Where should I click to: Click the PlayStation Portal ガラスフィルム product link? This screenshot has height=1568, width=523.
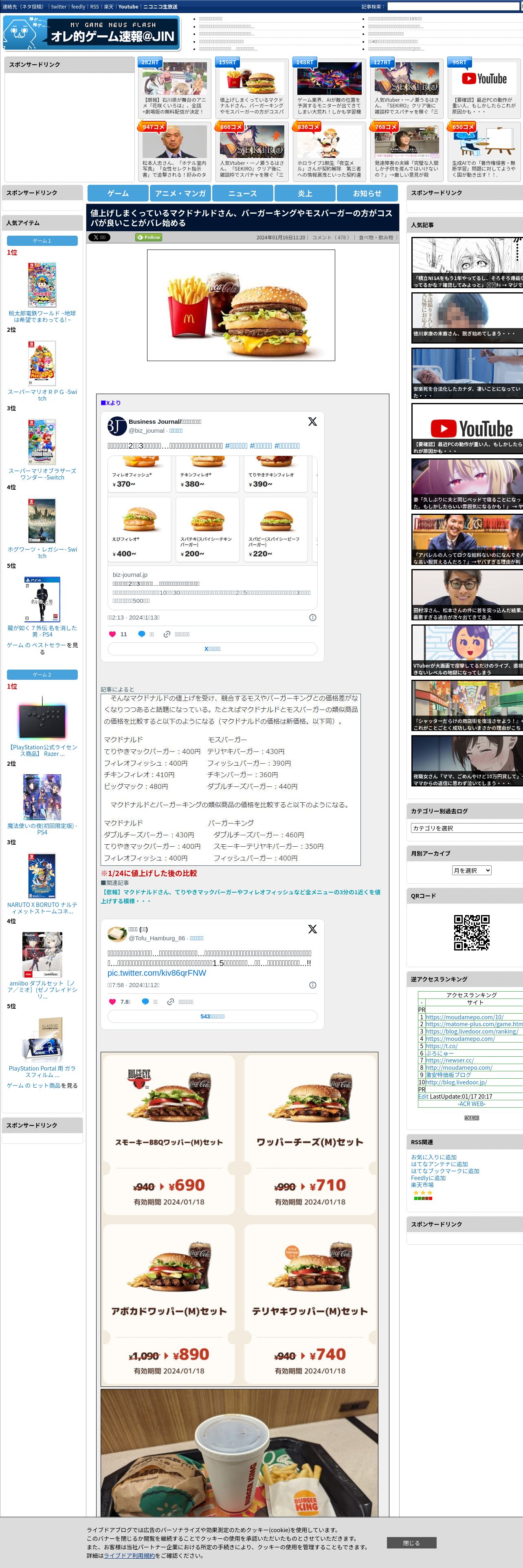pos(42,1071)
